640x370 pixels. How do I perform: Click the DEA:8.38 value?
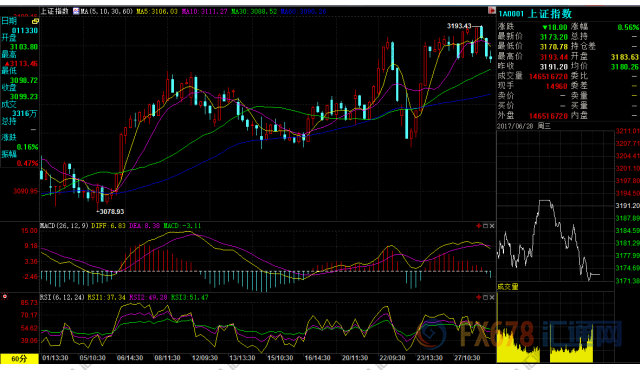pyautogui.click(x=144, y=226)
